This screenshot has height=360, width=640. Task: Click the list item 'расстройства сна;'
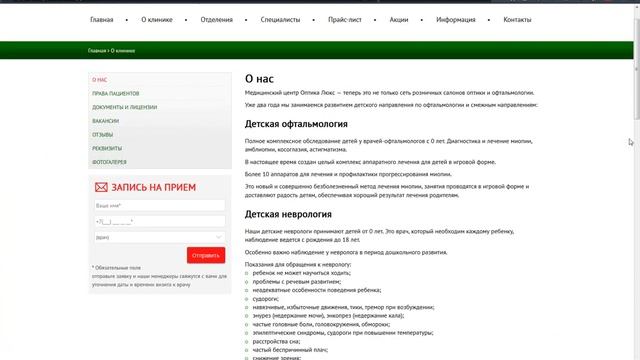(276, 341)
